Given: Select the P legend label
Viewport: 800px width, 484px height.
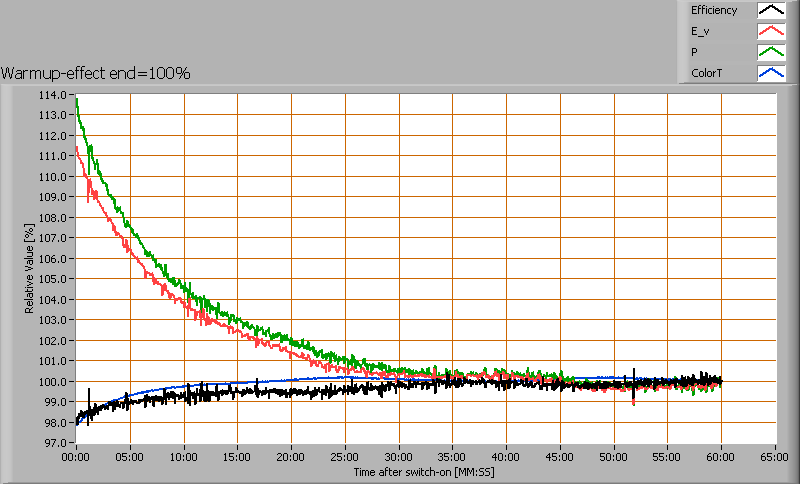Looking at the screenshot, I should (x=694, y=52).
